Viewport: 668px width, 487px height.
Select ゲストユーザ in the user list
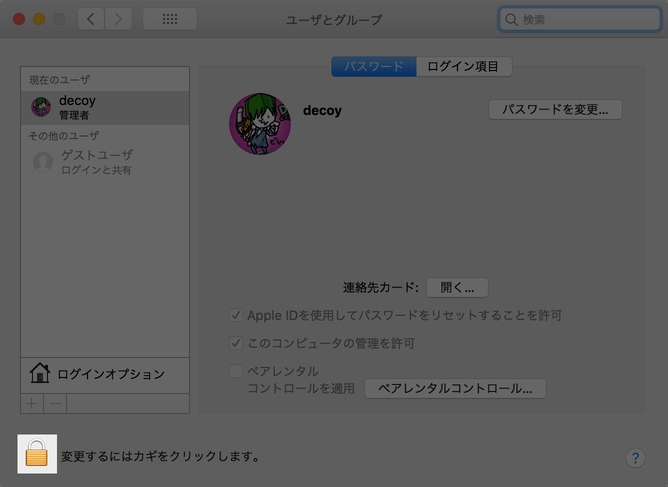pyautogui.click(x=105, y=162)
